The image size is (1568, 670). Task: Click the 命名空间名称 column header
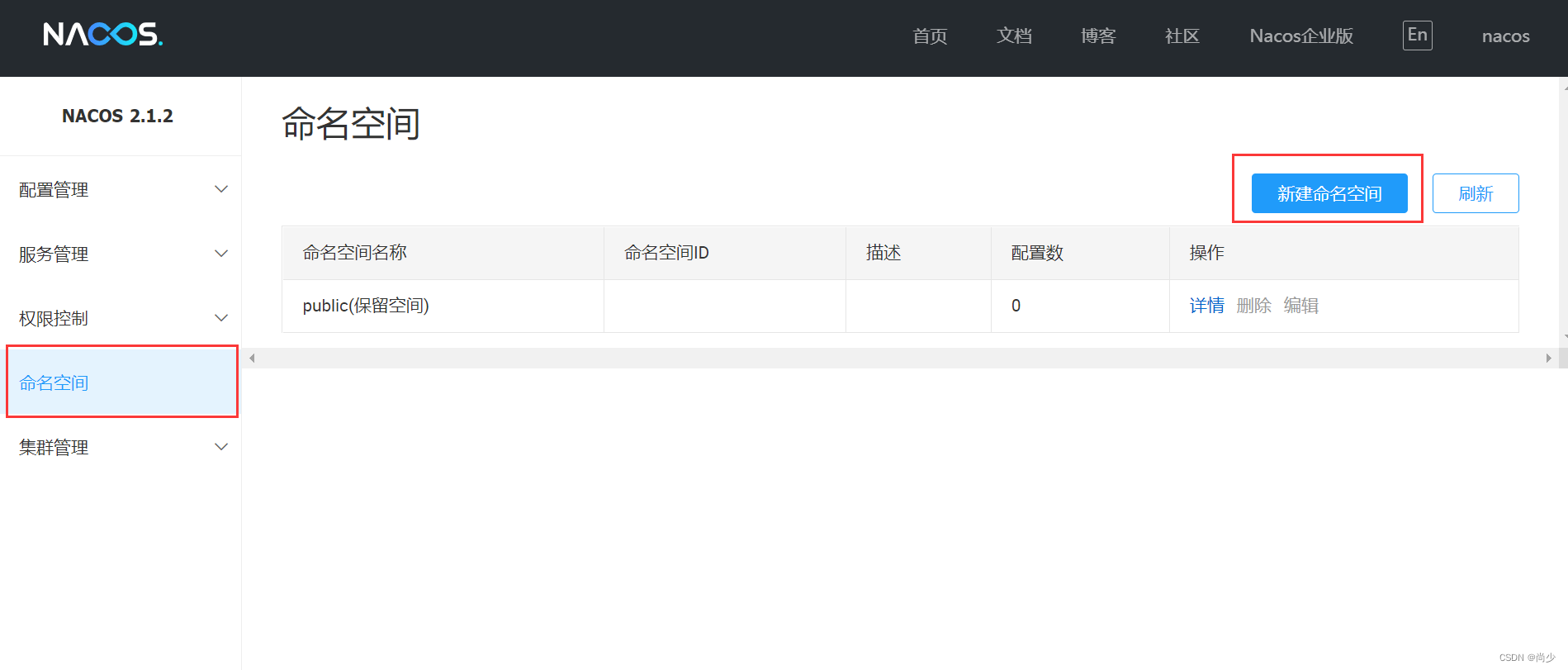pos(443,253)
